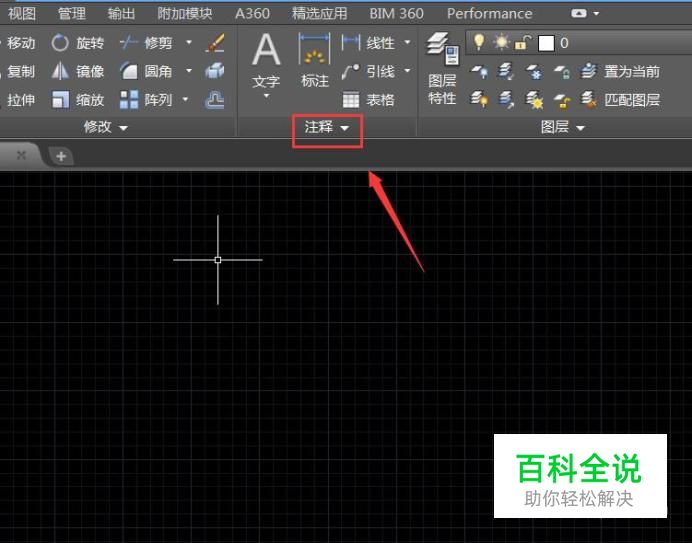The height and width of the screenshot is (543, 692).
Task: Select the Scale (缩放) tool
Action: click(x=78, y=100)
